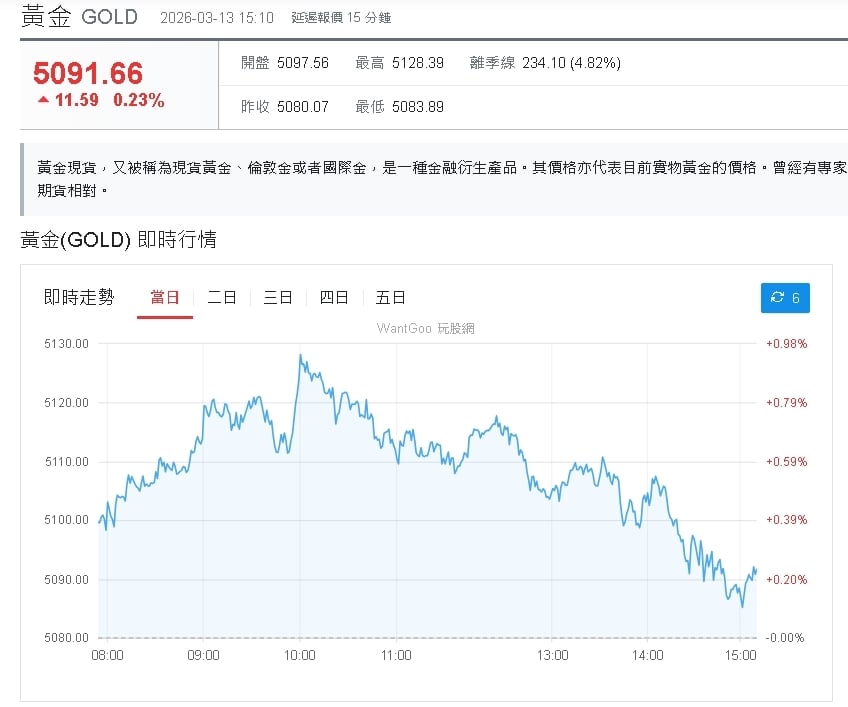Viewport: 848px width, 707px height.
Task: Switch to the 五日 chart view
Action: coord(390,297)
